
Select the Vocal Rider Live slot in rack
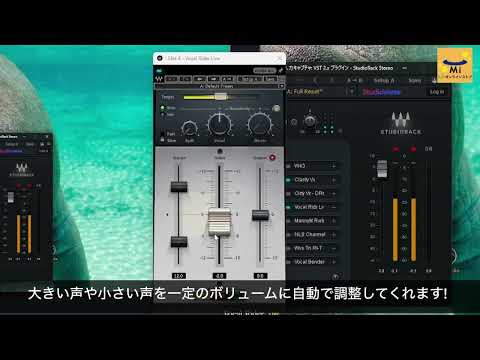(x=311, y=207)
